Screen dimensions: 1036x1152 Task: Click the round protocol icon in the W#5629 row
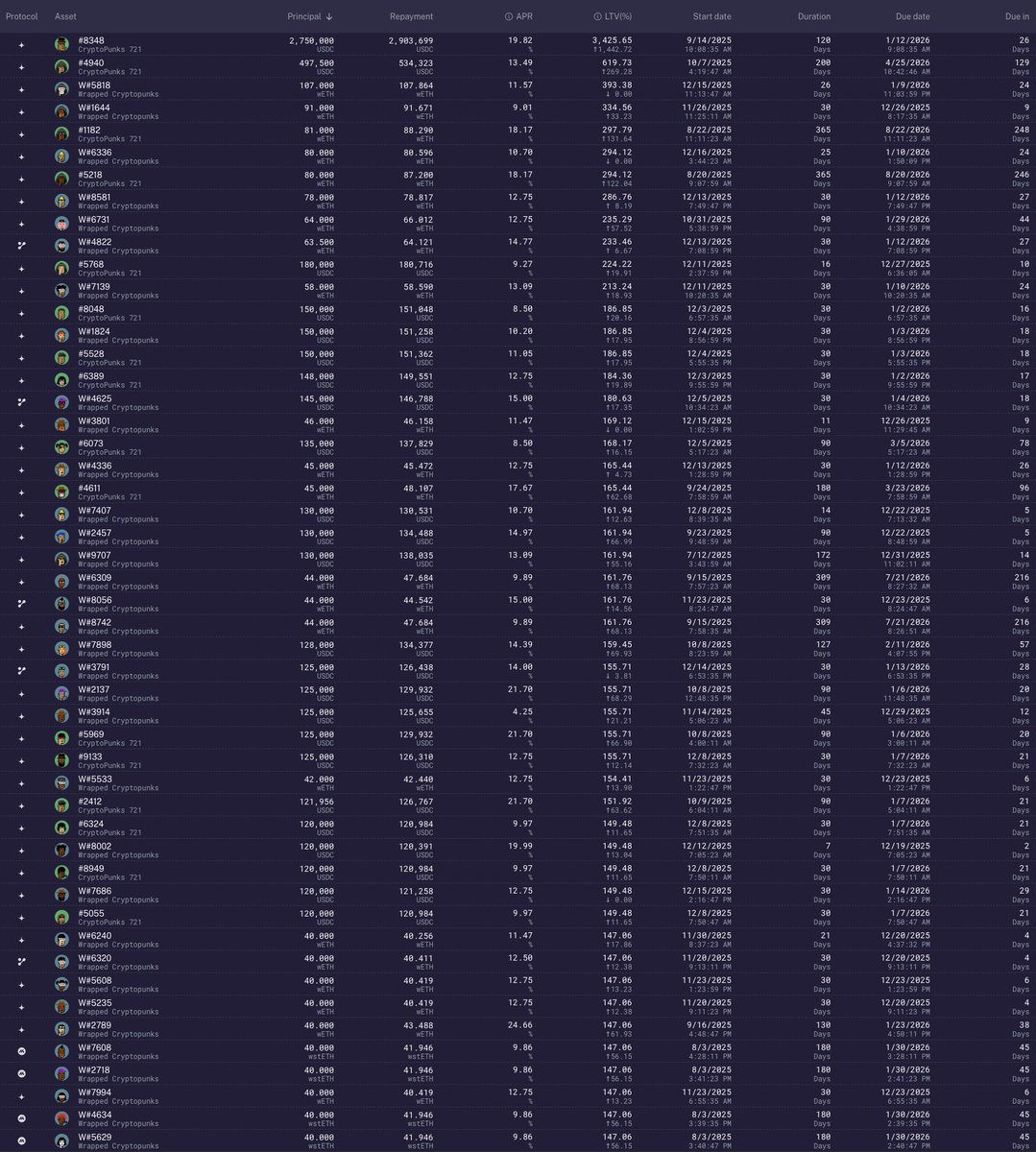click(22, 1140)
